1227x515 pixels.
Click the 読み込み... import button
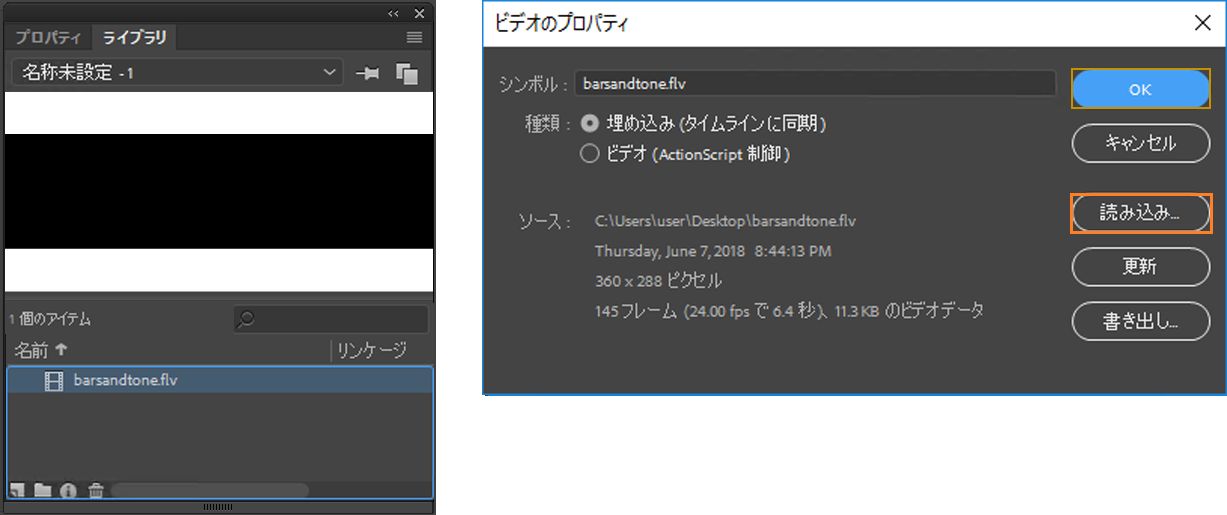pyautogui.click(x=1140, y=213)
